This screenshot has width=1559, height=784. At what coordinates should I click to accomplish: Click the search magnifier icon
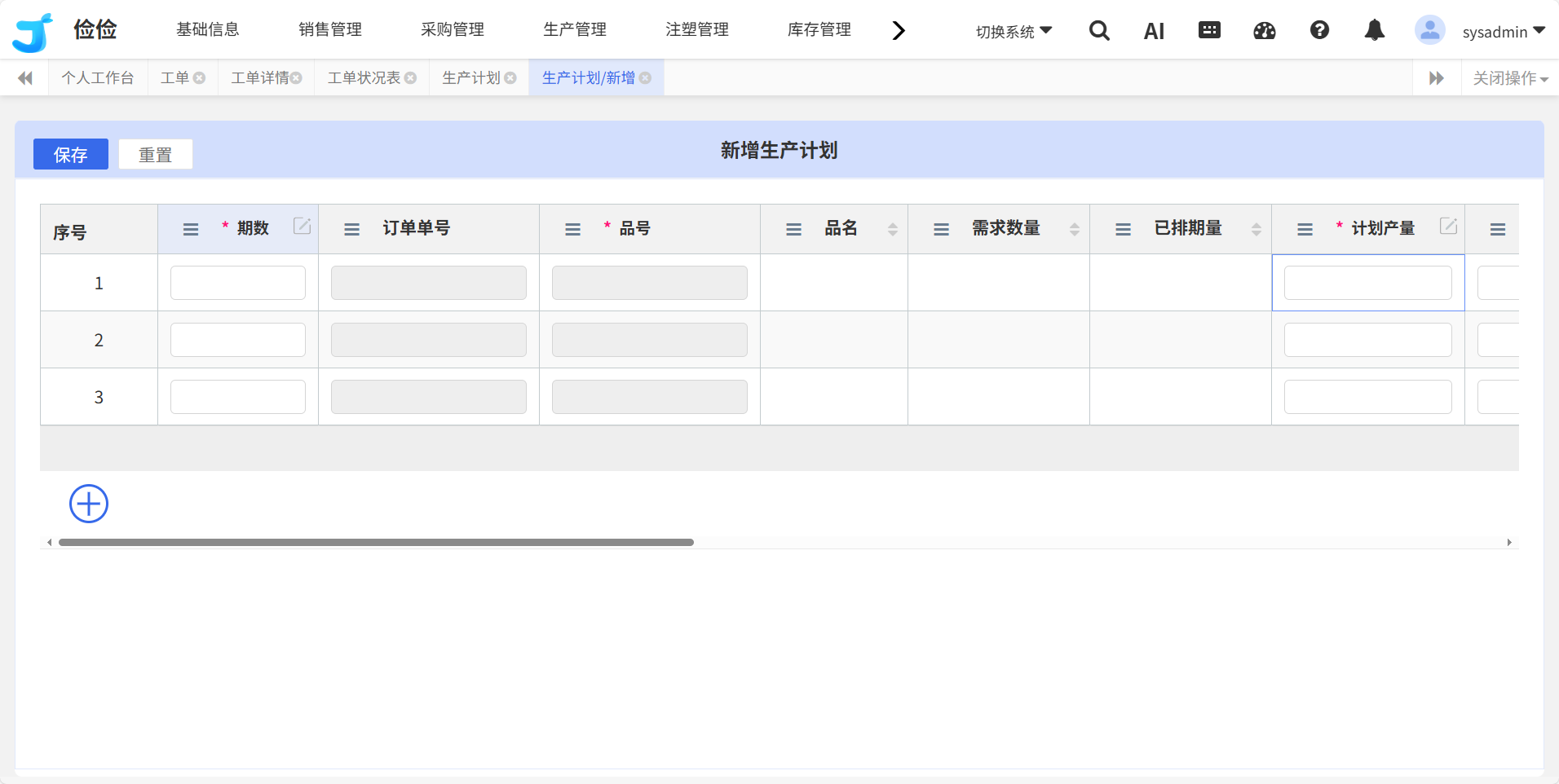[1099, 31]
